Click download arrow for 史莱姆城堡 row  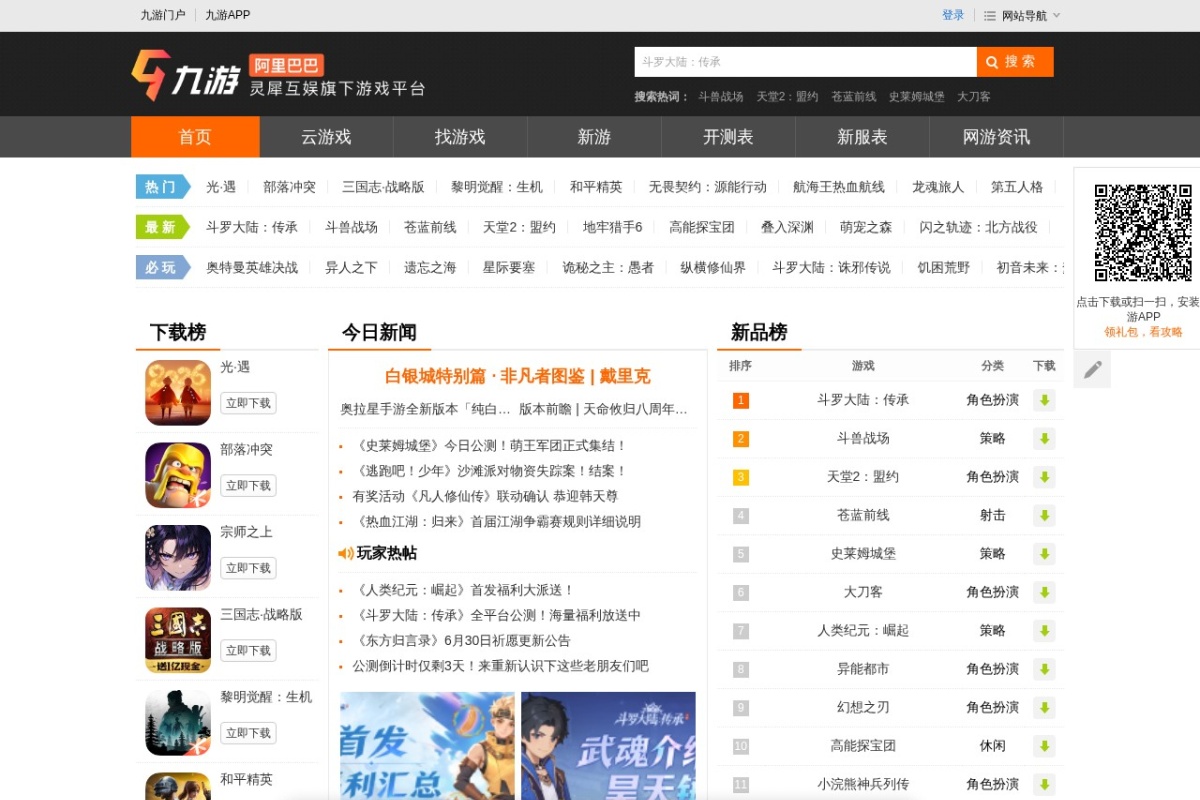[1045, 554]
